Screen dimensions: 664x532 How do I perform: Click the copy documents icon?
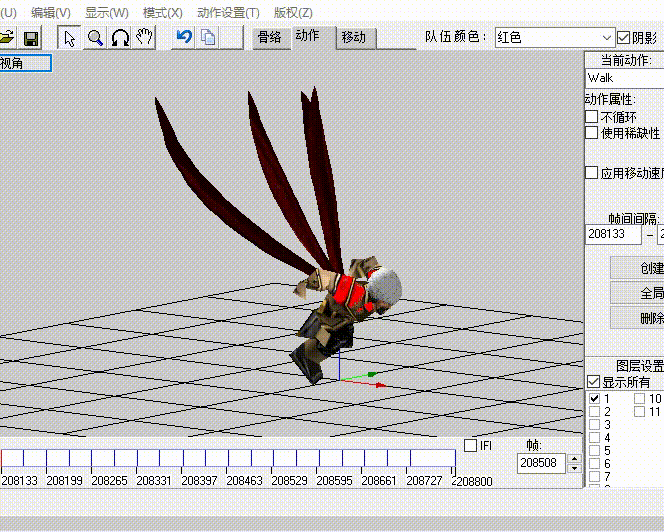click(208, 38)
